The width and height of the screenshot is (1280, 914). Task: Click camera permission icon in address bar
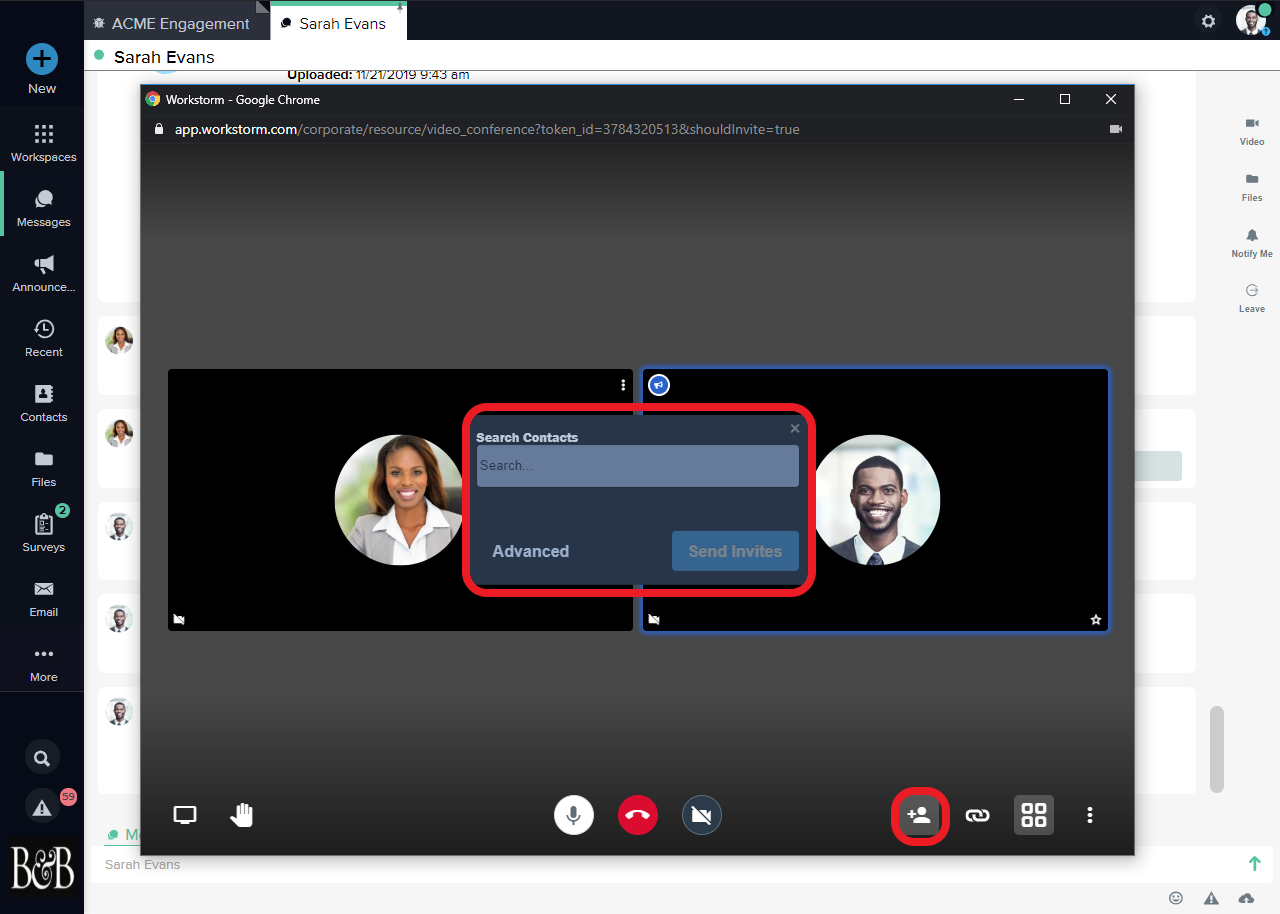pyautogui.click(x=1116, y=129)
